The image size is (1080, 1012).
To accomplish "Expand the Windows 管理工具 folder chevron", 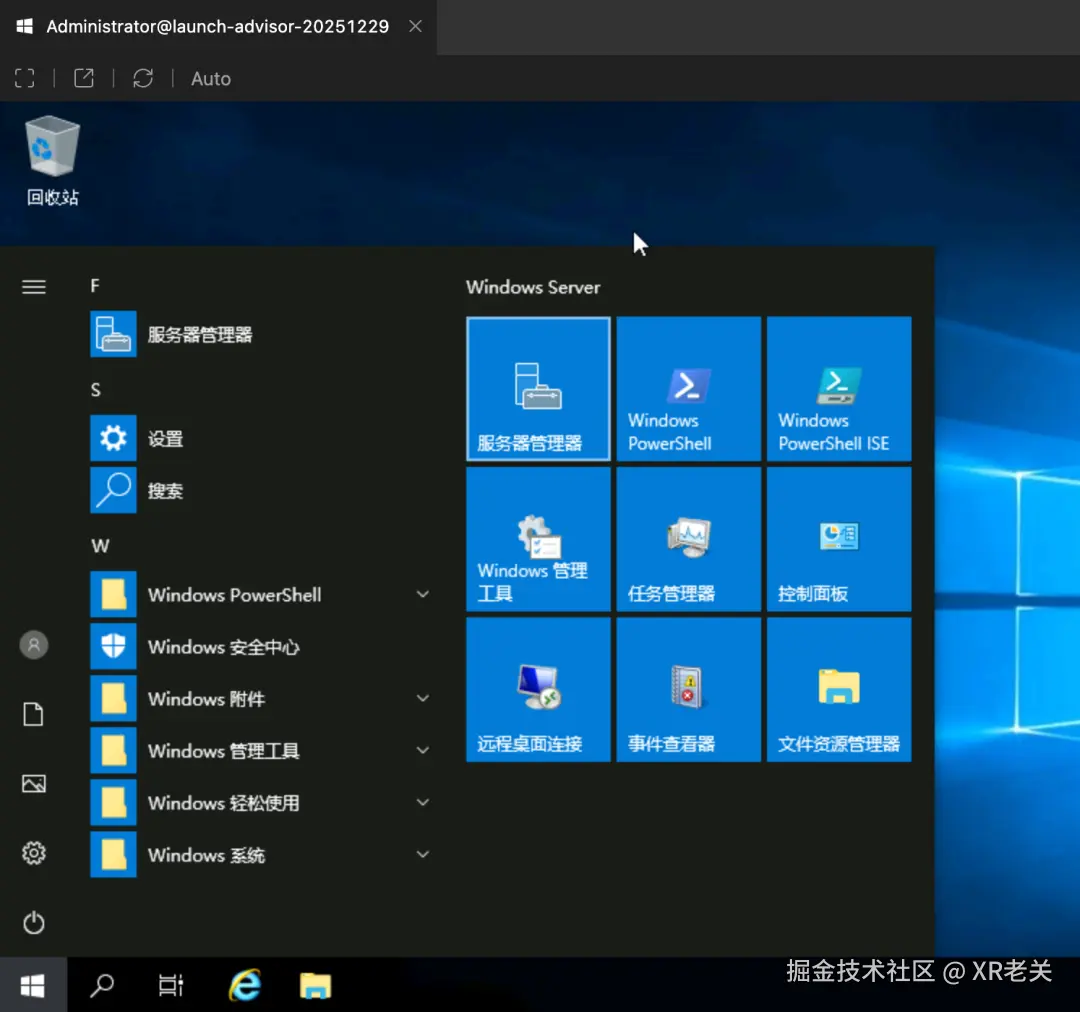I will (423, 750).
